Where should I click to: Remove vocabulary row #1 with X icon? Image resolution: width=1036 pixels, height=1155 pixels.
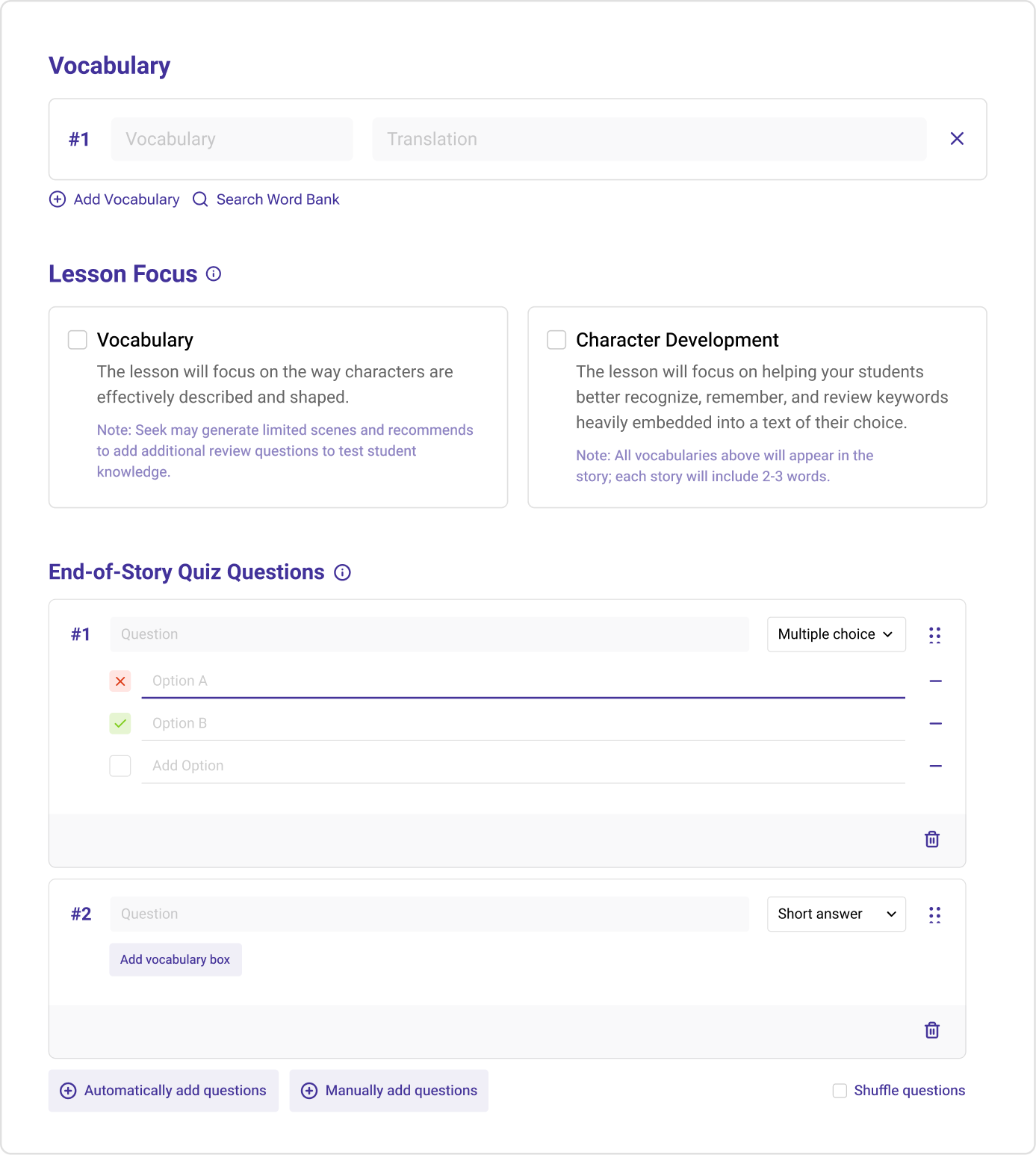click(957, 139)
